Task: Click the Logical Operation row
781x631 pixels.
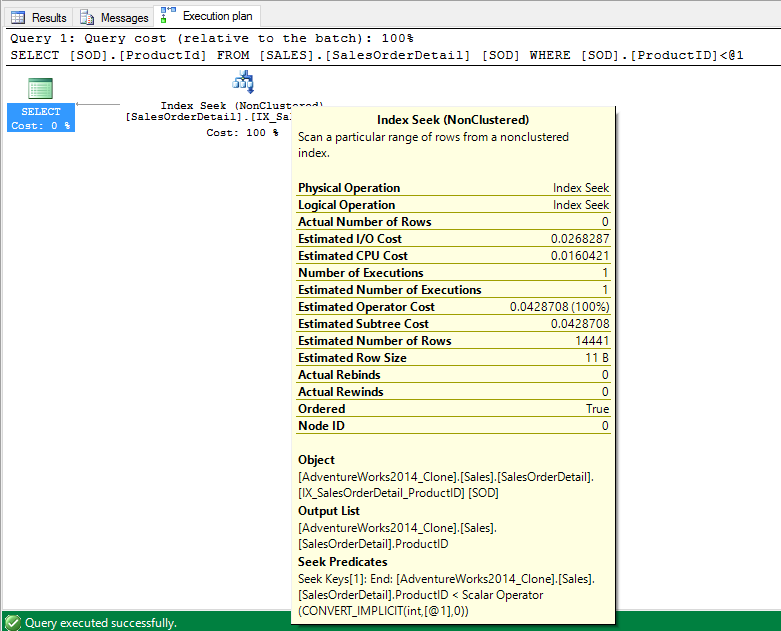Action: click(x=453, y=205)
